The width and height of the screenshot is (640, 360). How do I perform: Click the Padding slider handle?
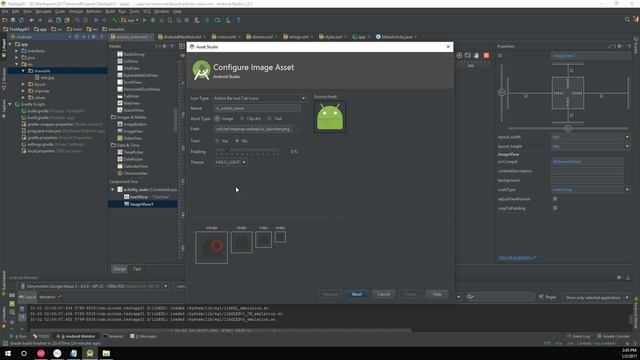pos(227,151)
